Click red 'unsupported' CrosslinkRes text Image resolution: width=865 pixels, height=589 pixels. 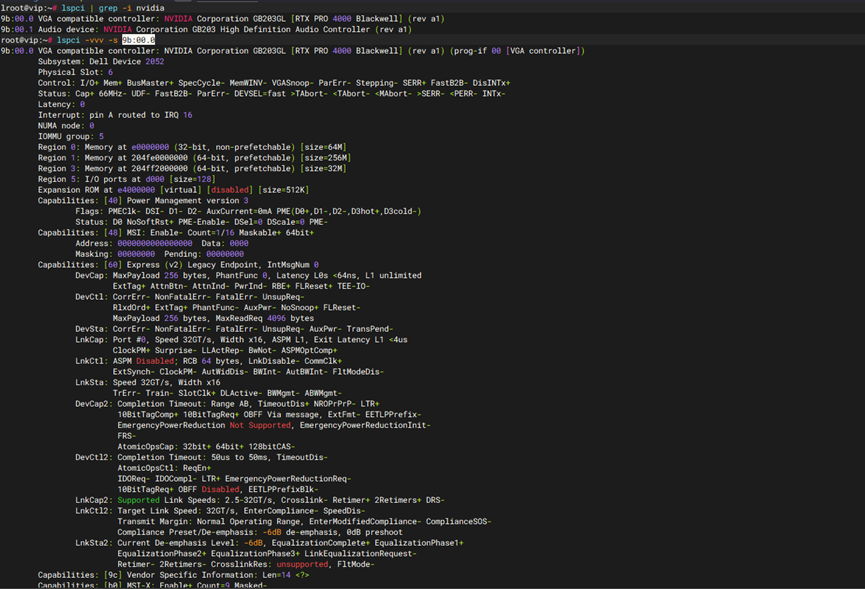tap(302, 564)
